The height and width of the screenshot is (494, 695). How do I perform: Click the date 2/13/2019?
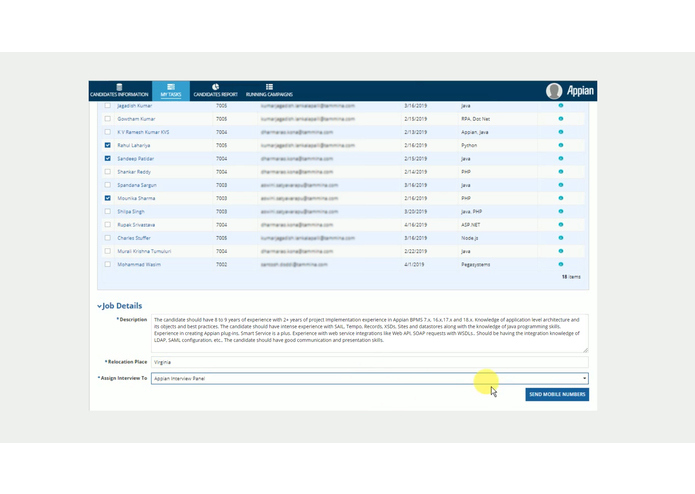(x=415, y=132)
